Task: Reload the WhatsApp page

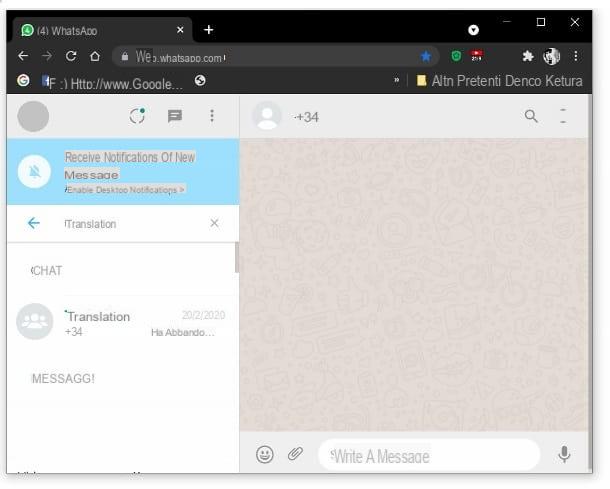Action: point(71,56)
